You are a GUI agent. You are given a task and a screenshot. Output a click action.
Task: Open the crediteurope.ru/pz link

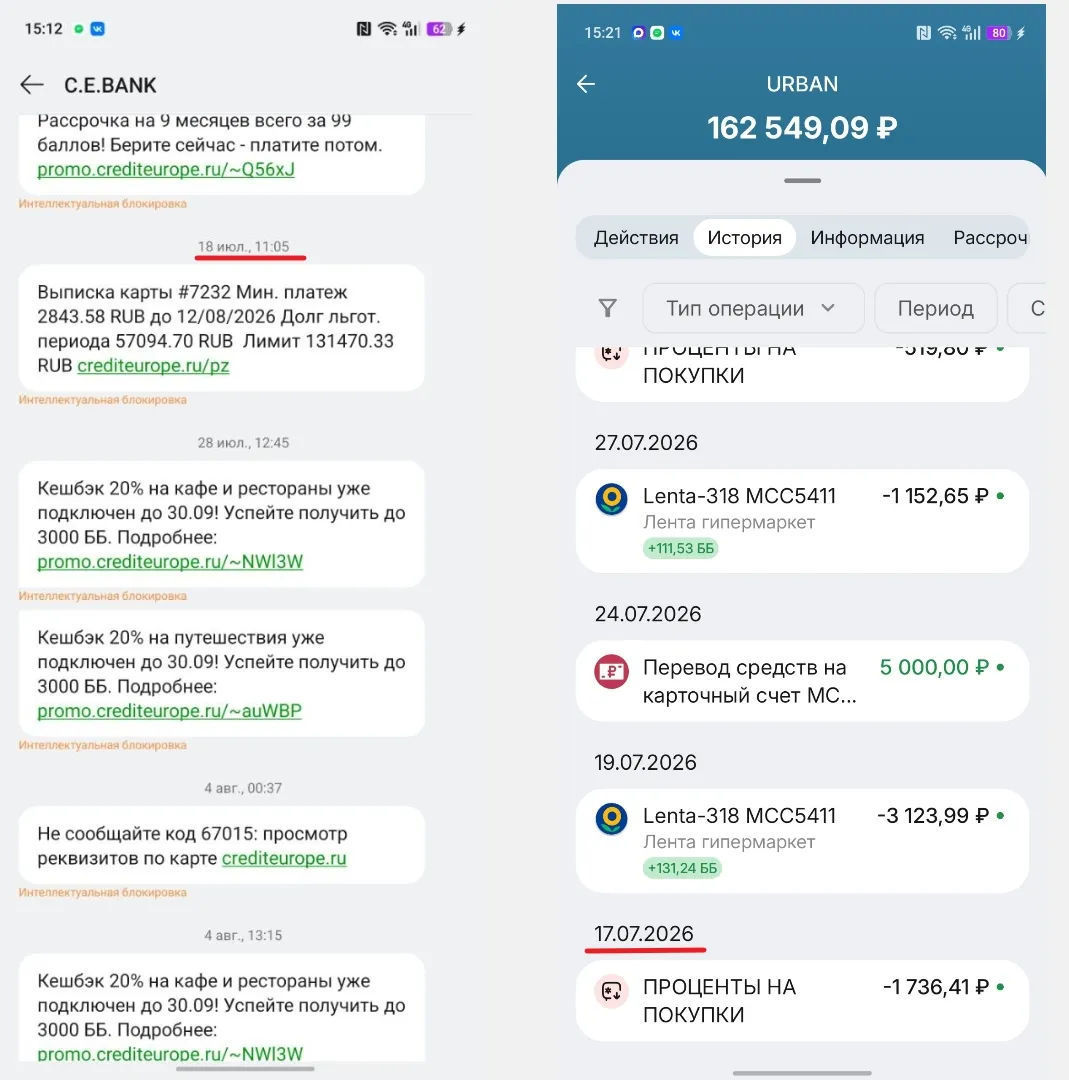tap(153, 366)
